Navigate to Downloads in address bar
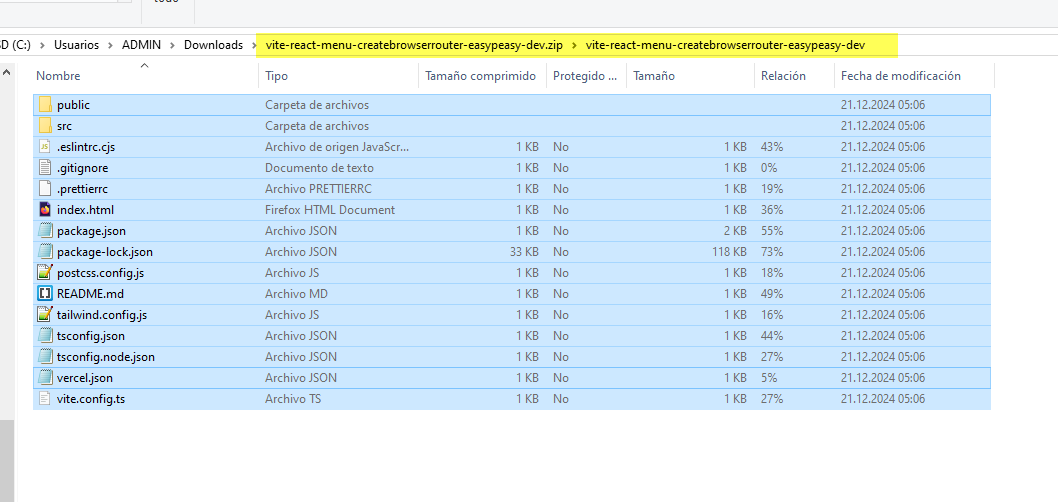1058x502 pixels. 213,45
